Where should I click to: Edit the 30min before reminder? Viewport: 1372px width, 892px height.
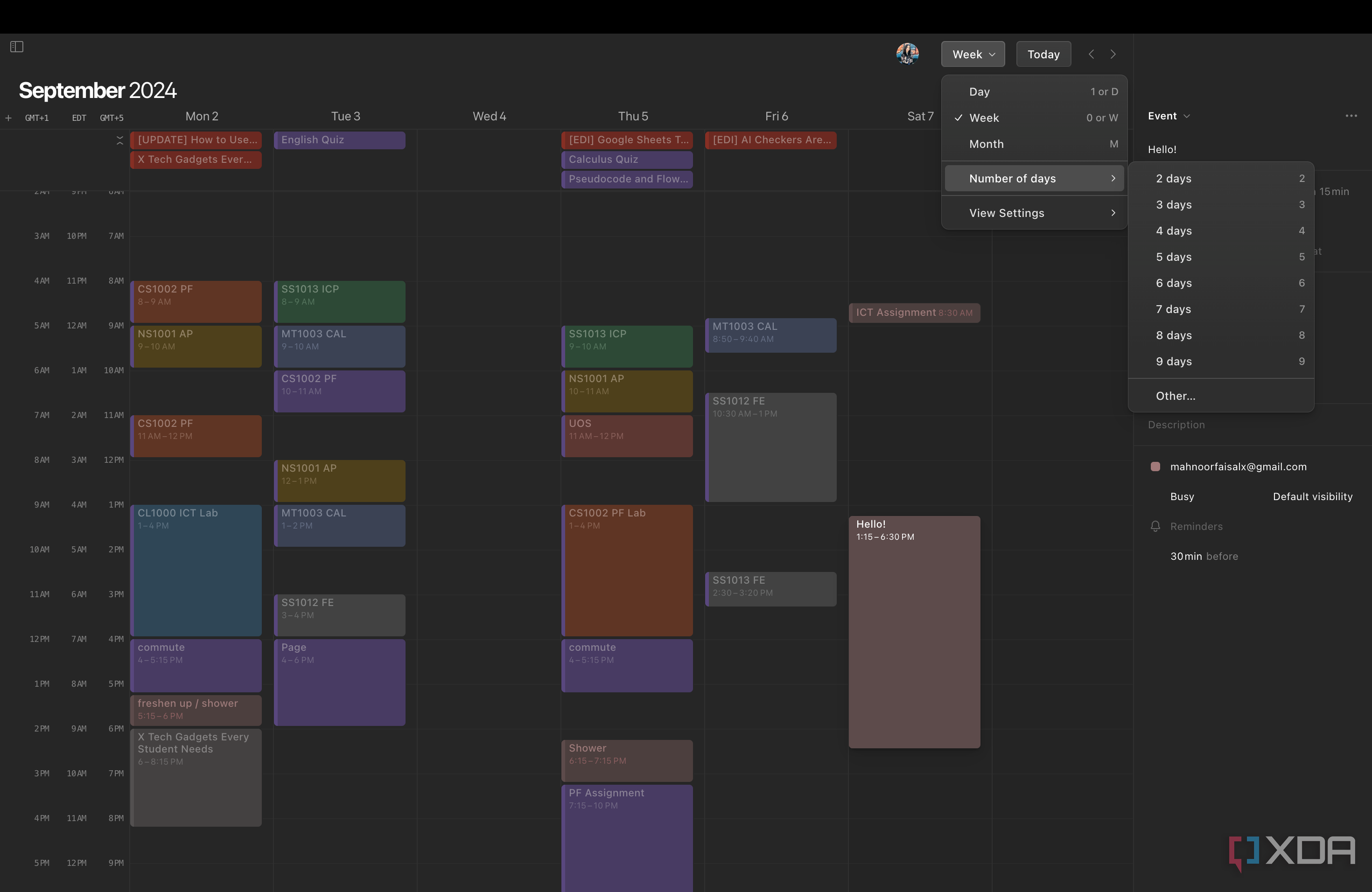pos(1204,556)
